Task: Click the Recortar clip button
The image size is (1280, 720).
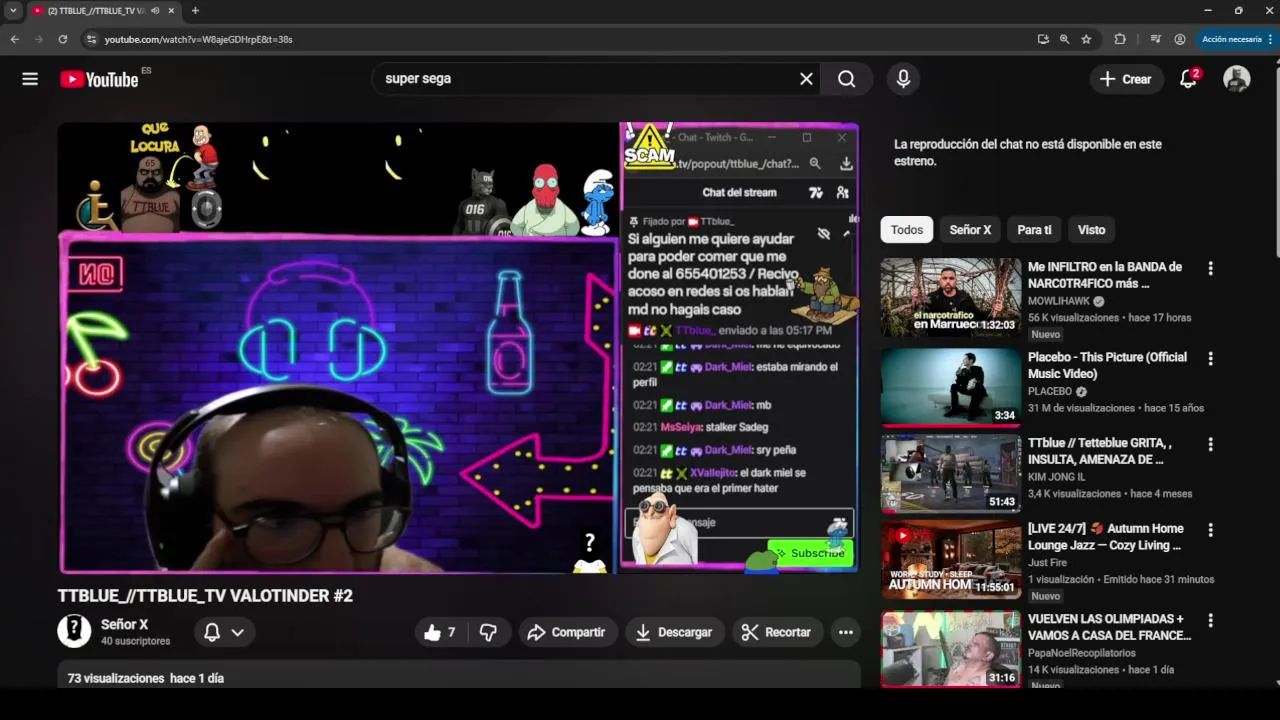Action: pos(777,632)
